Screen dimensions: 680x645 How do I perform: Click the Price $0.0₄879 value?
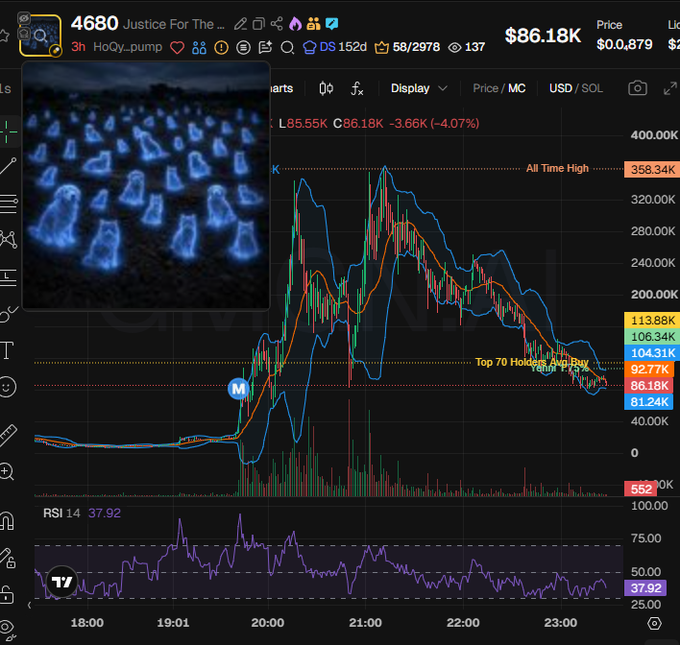coord(624,44)
